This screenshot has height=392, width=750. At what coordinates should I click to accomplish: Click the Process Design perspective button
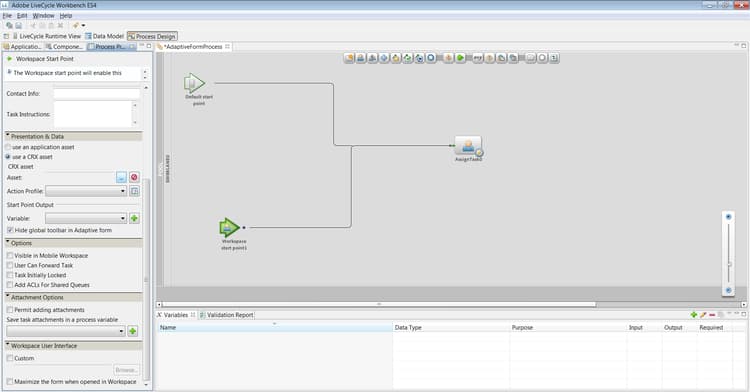(152, 36)
